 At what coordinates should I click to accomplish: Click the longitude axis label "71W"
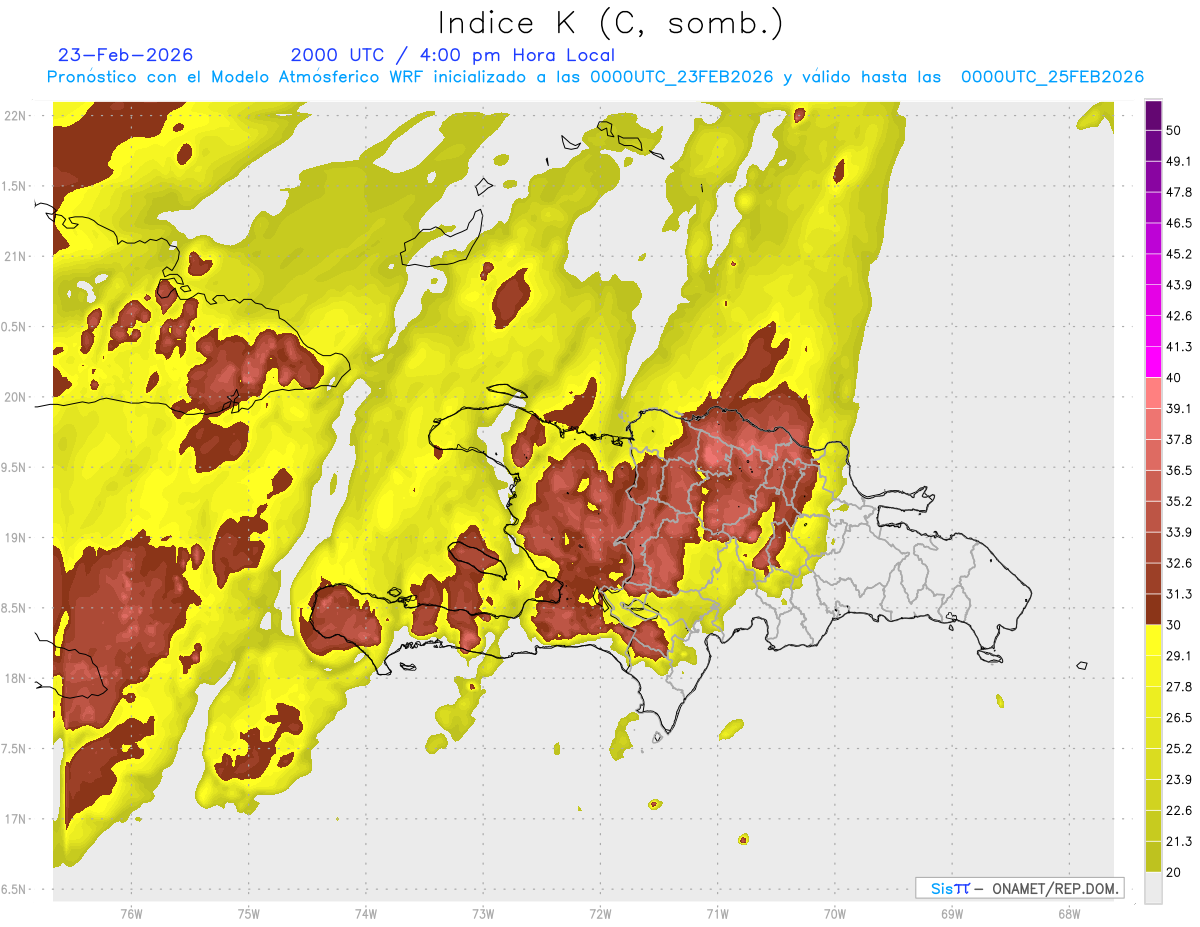(x=717, y=914)
